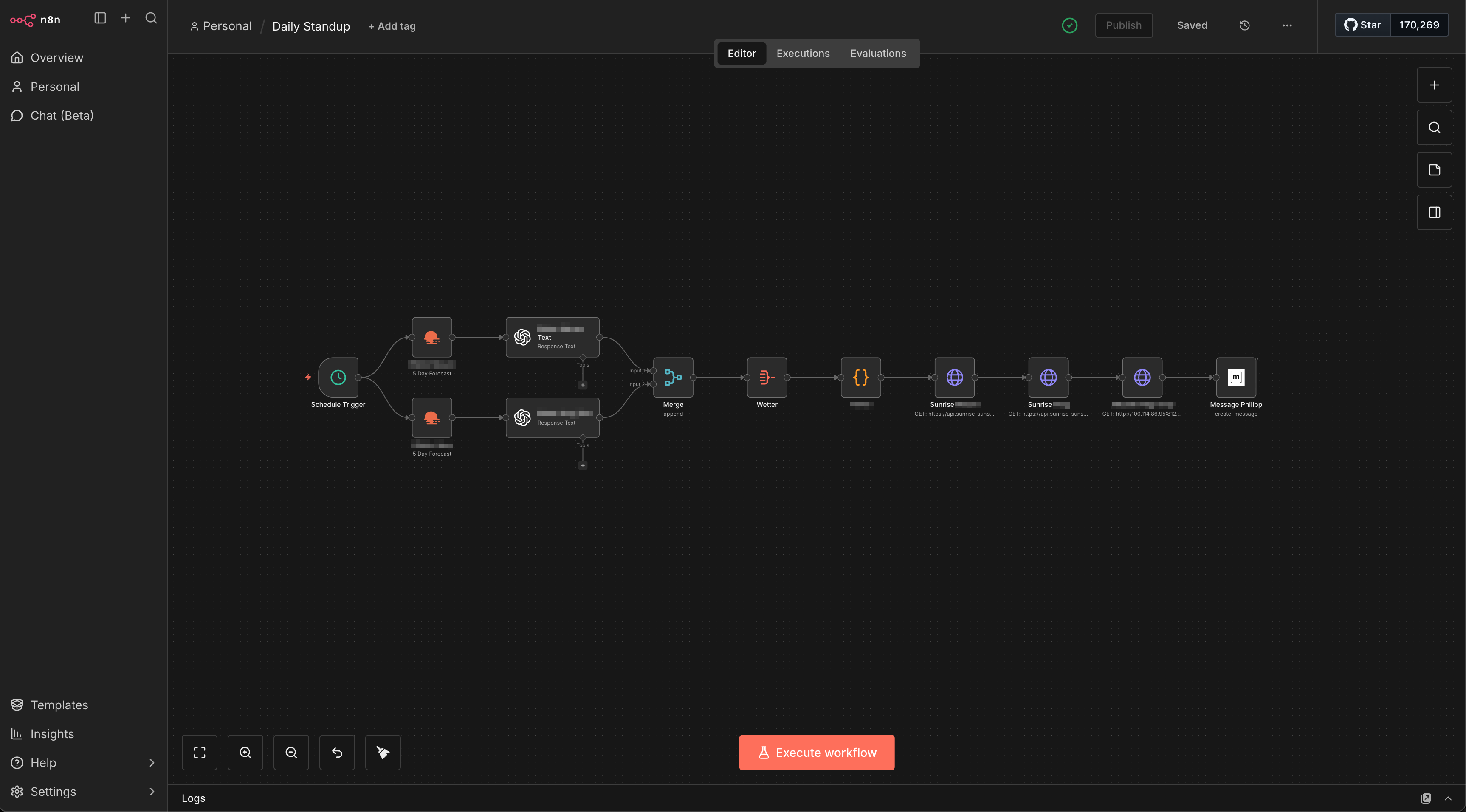
Task: Add a new node with the plus button
Action: tap(1434, 85)
